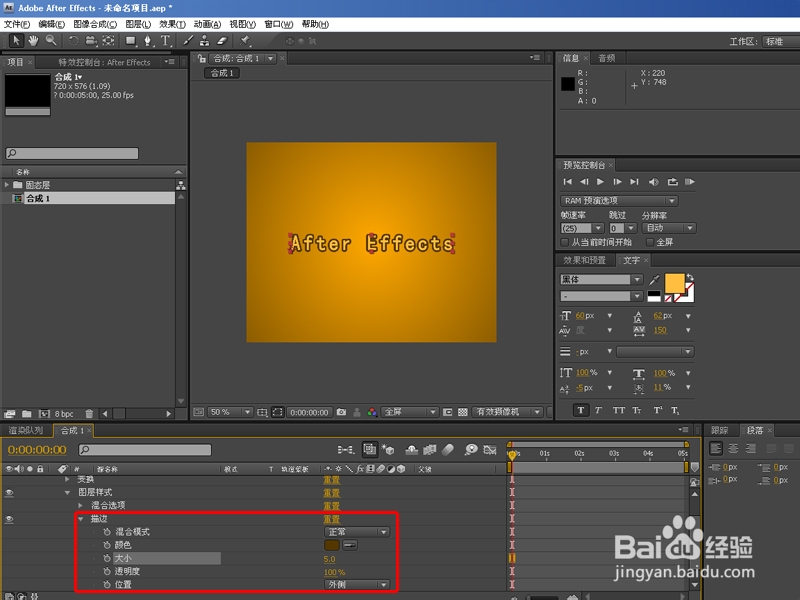The width and height of the screenshot is (800, 600).
Task: Open the 分辨率 dropdown set to 自动
Action: [668, 228]
